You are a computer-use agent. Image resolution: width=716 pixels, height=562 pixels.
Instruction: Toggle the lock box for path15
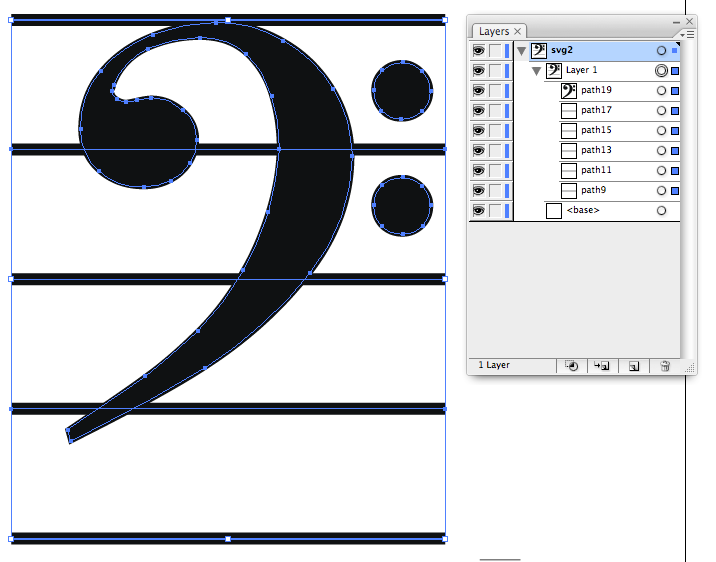496,130
